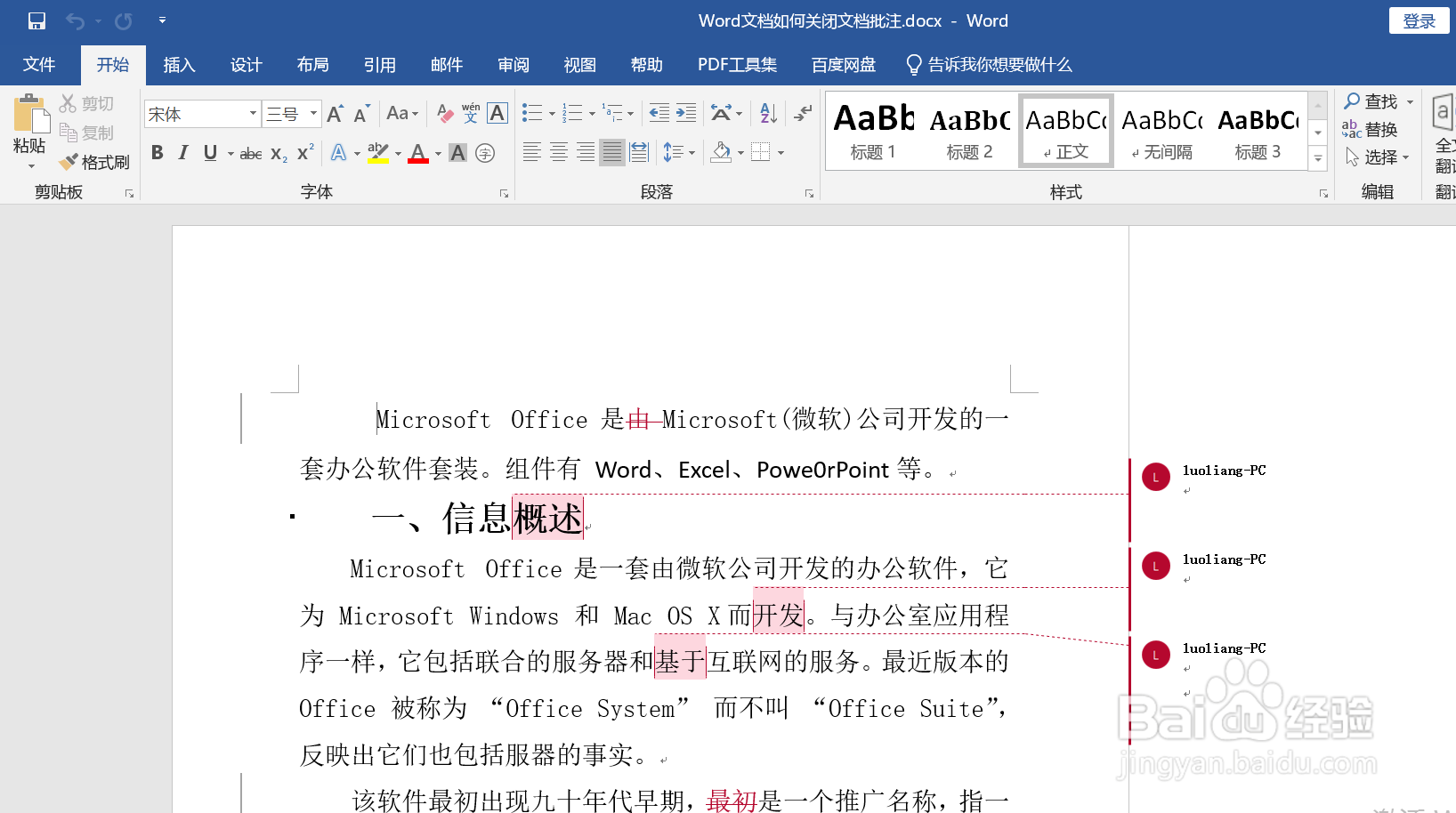The image size is (1456, 813).
Task: Open the 宋体 font name dropdown
Action: click(253, 114)
